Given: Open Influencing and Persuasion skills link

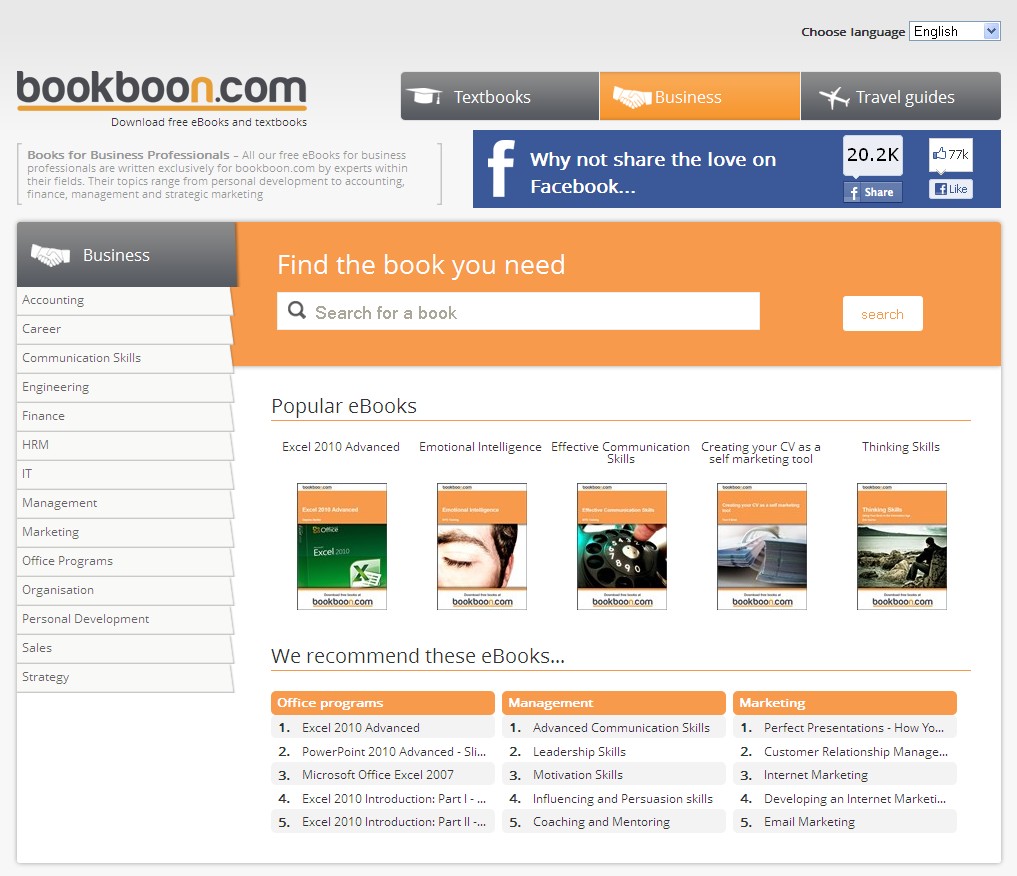Looking at the screenshot, I should point(623,799).
